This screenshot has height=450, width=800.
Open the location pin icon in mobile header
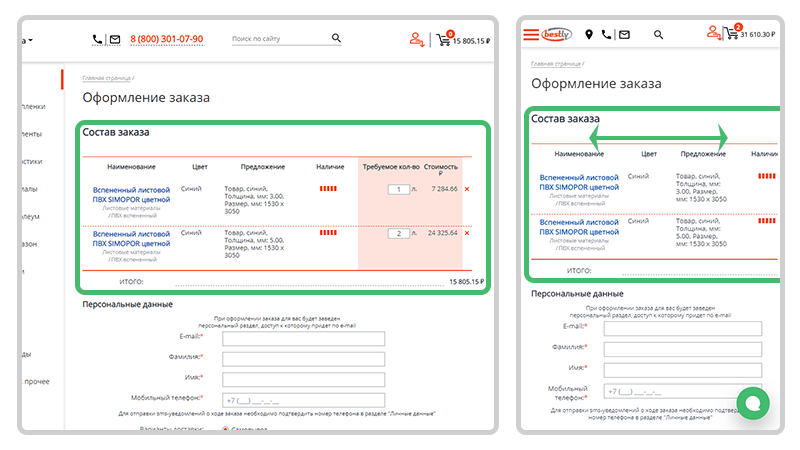(x=589, y=35)
